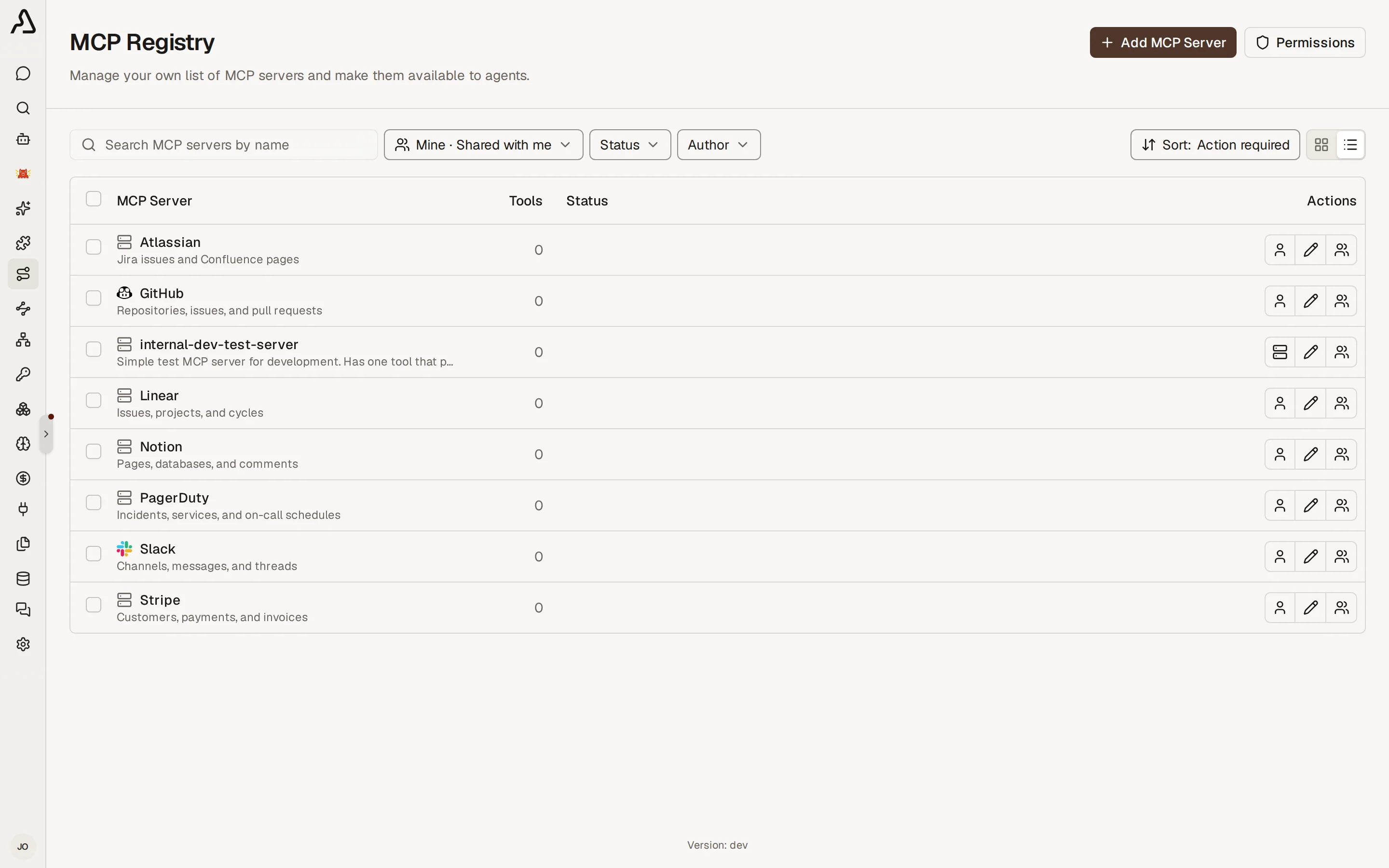Open the Author filter dropdown
The height and width of the screenshot is (868, 1389).
coord(719,145)
